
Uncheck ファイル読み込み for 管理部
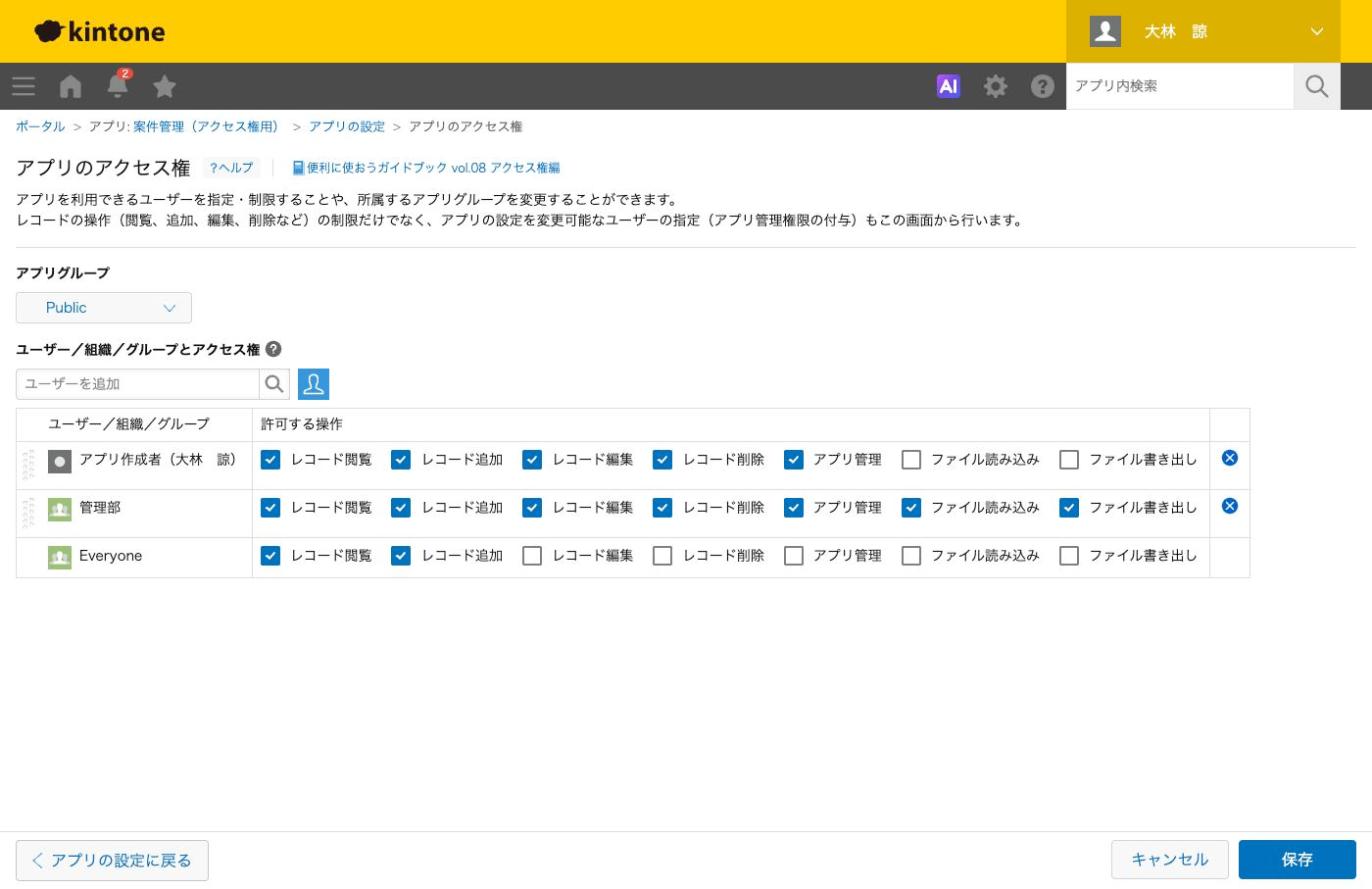(x=911, y=508)
